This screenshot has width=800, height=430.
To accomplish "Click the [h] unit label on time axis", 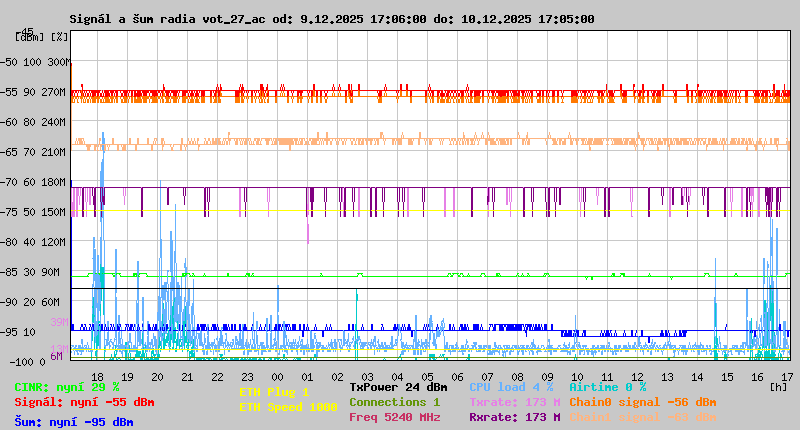I will click(x=778, y=386).
